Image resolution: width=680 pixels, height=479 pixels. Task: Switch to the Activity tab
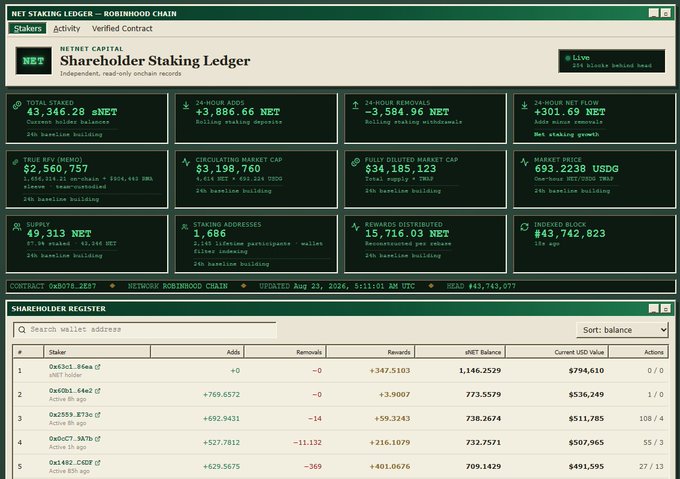(x=66, y=29)
